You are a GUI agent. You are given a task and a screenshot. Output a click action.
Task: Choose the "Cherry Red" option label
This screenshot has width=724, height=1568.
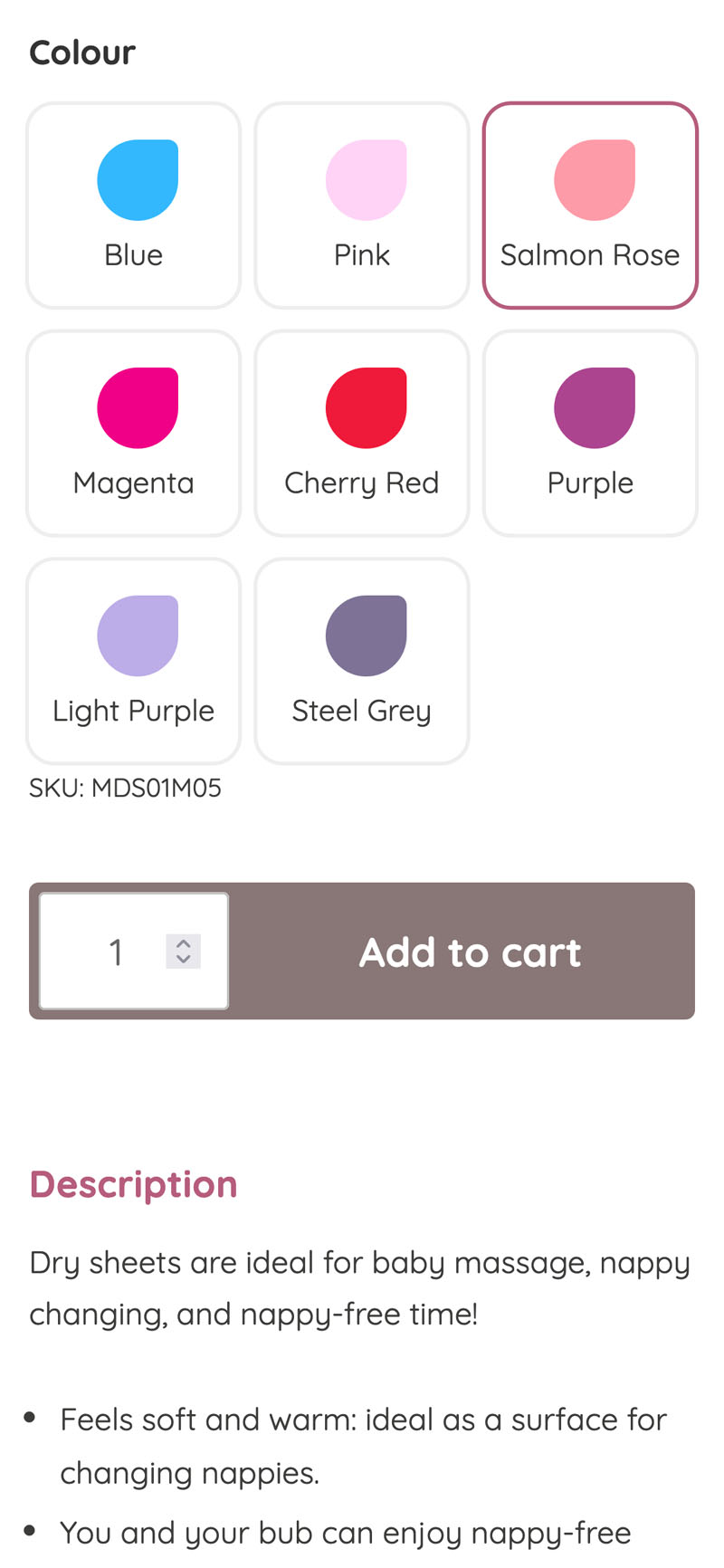pos(362,483)
